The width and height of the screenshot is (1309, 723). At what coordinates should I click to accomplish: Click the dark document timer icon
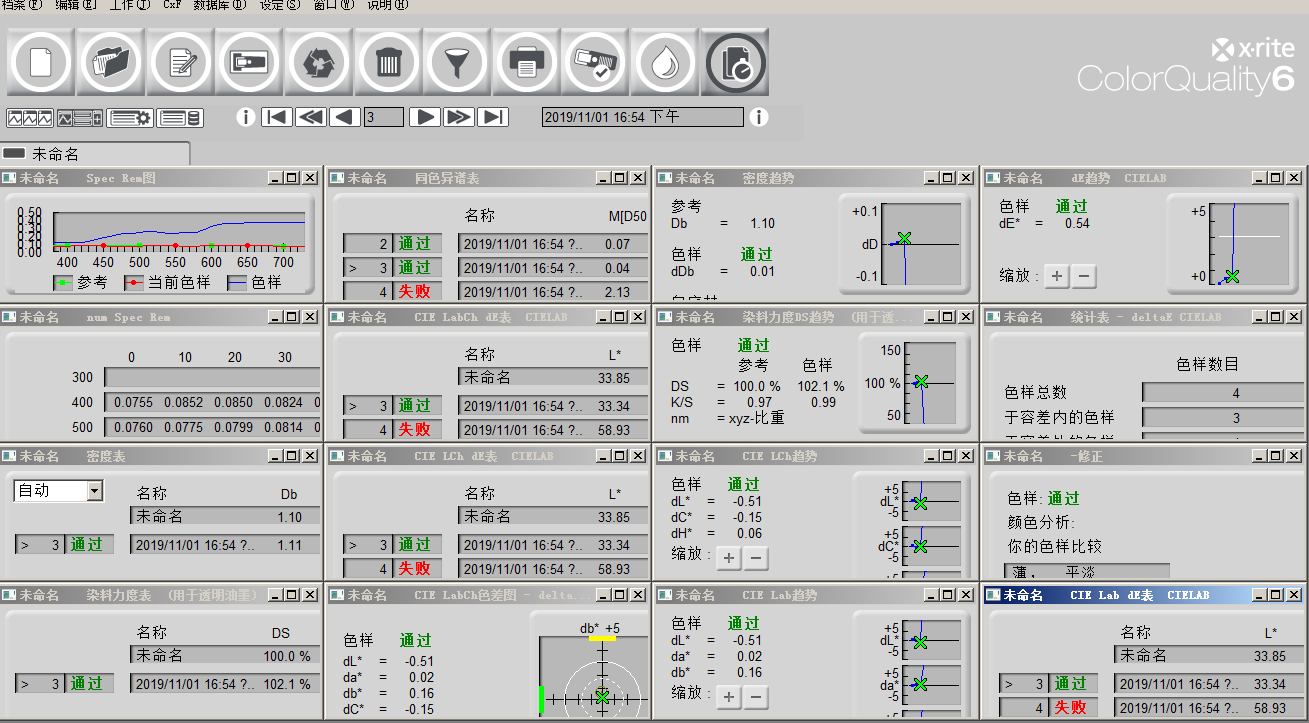click(735, 62)
